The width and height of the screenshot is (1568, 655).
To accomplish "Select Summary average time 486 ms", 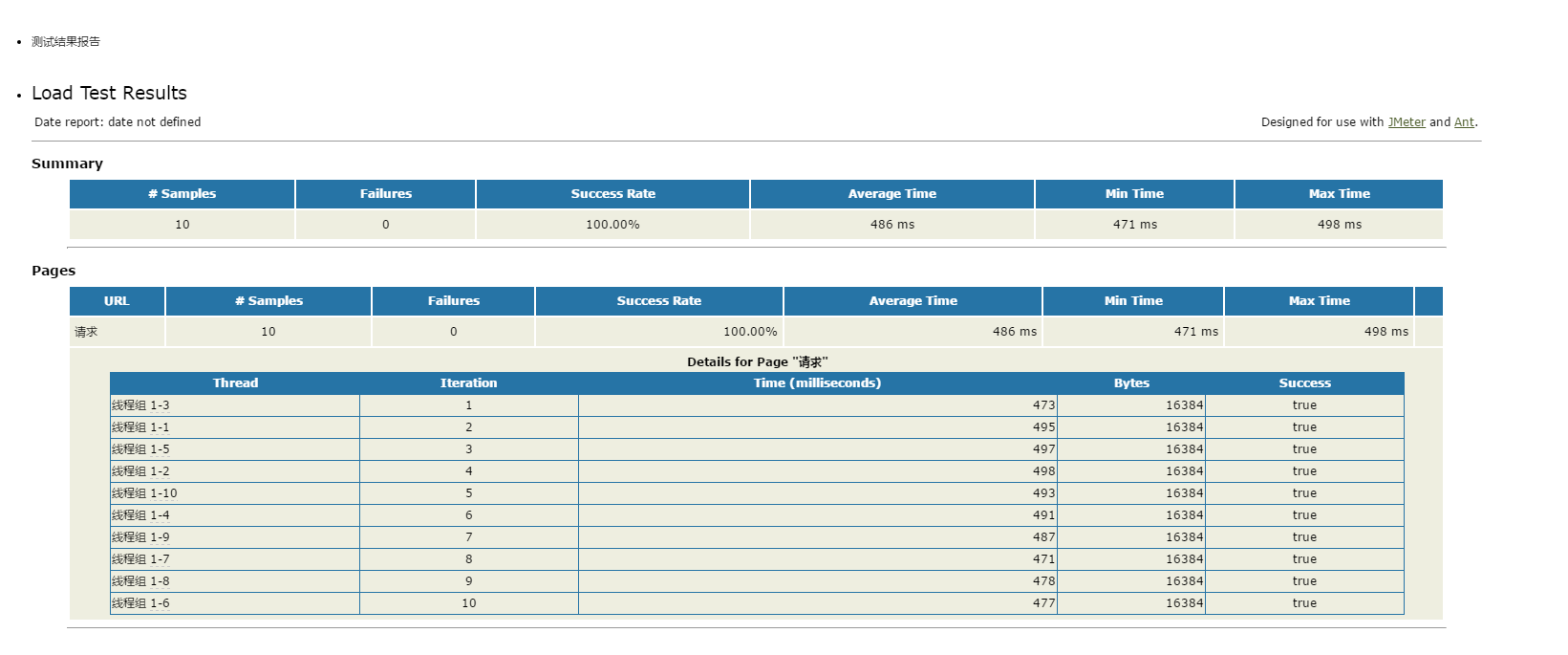I will click(892, 225).
